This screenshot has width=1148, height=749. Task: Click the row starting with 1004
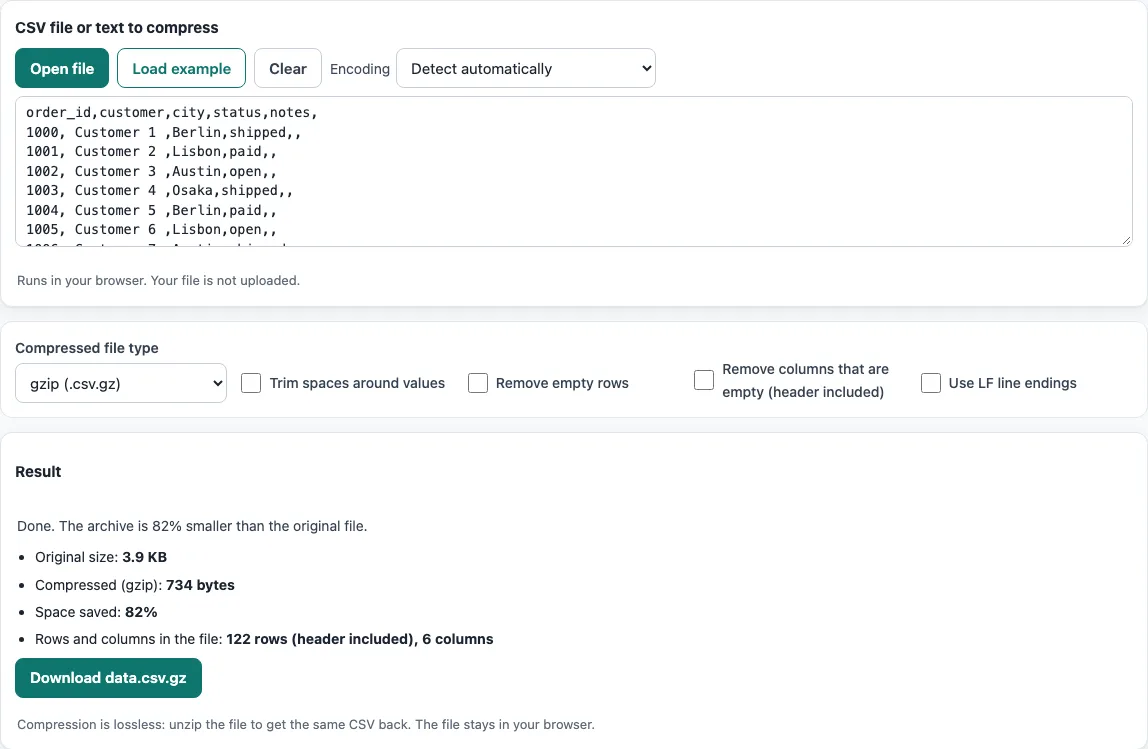click(152, 210)
